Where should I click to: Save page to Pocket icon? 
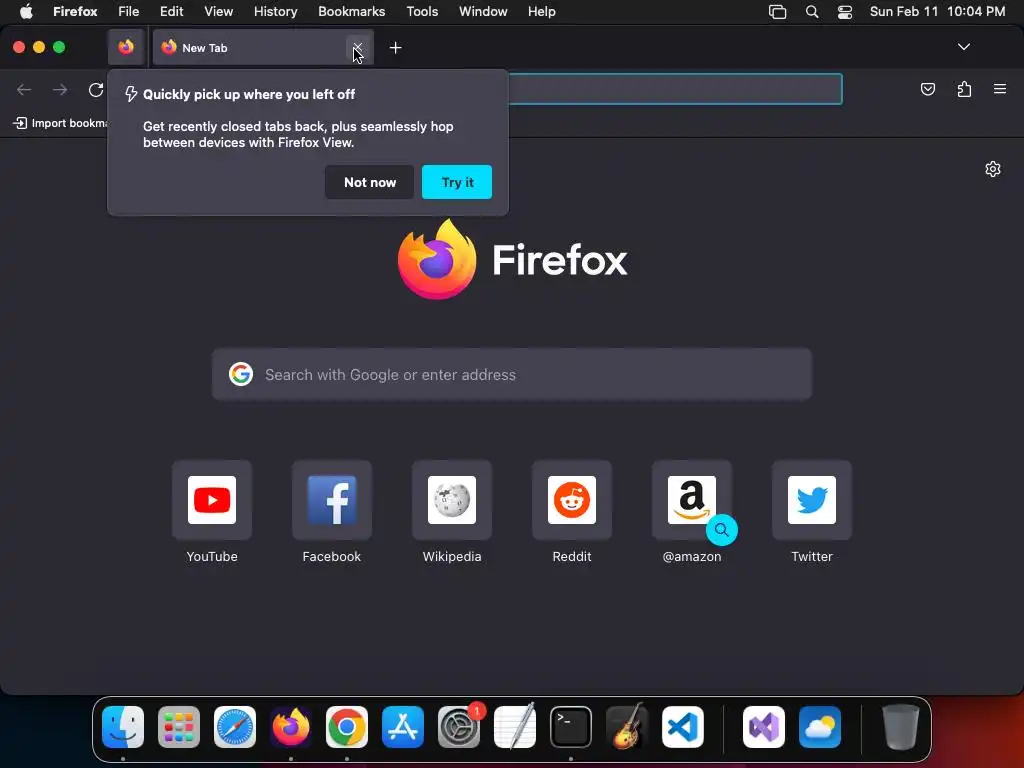click(x=927, y=89)
